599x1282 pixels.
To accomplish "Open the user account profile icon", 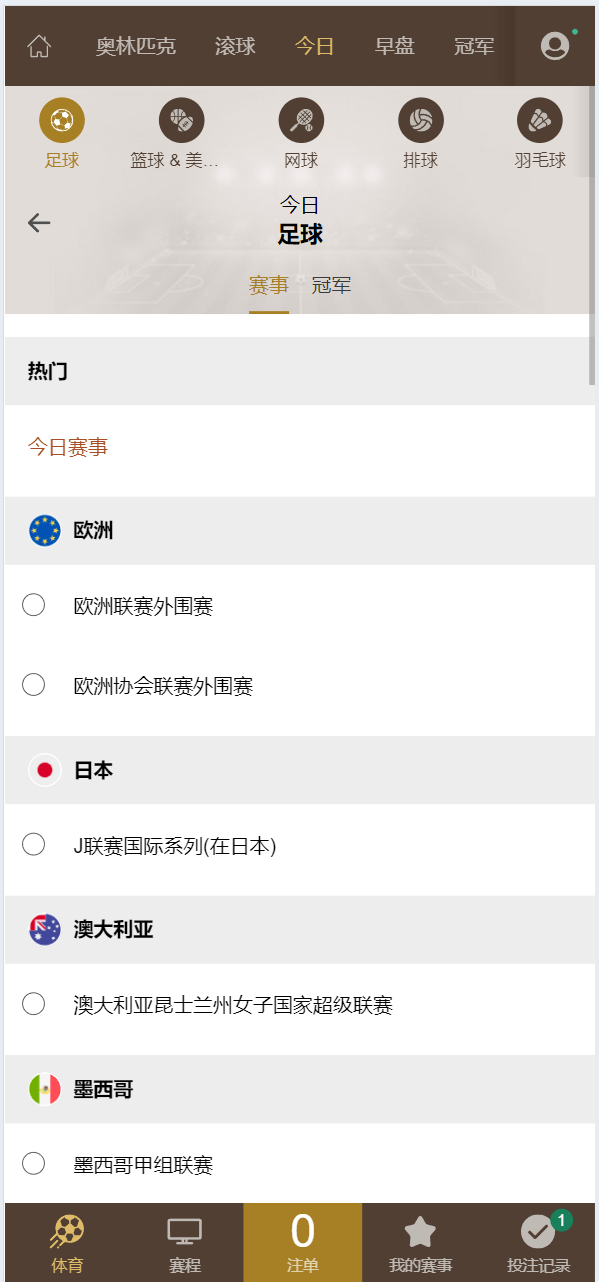I will click(554, 46).
